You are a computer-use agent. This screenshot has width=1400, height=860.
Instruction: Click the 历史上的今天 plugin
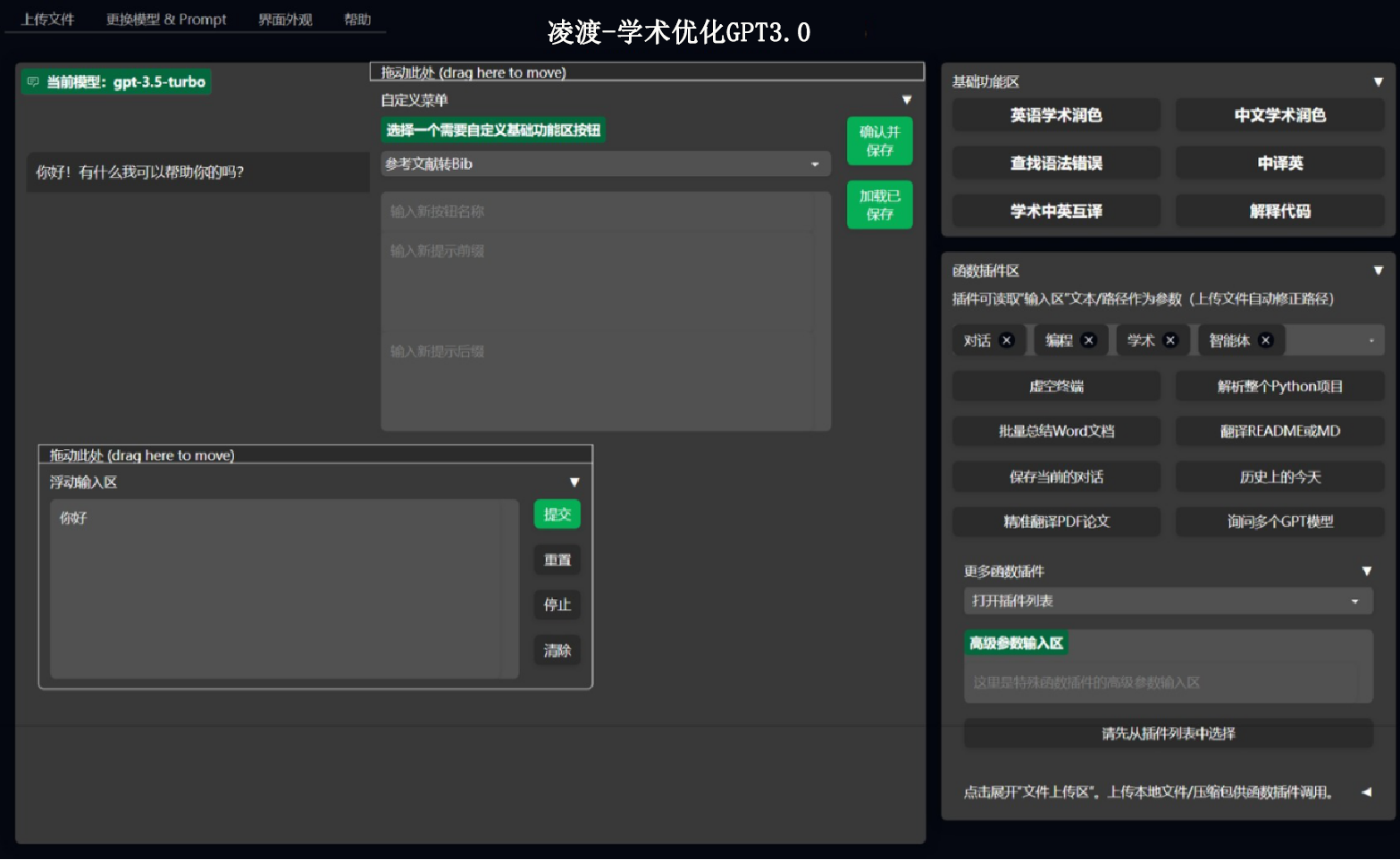pos(1279,477)
